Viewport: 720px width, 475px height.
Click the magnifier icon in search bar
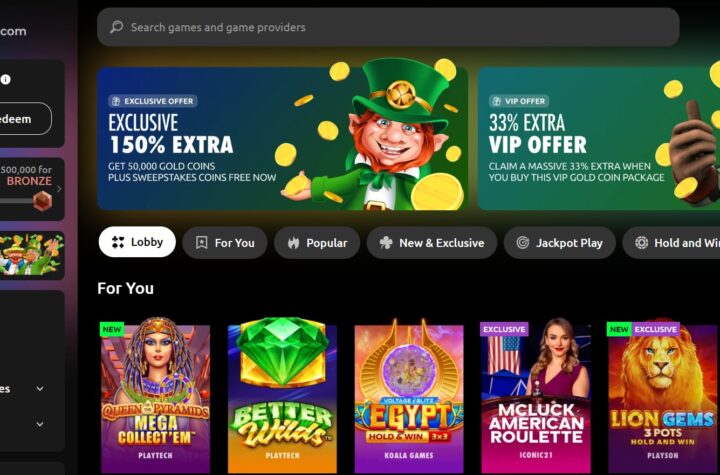[116, 27]
